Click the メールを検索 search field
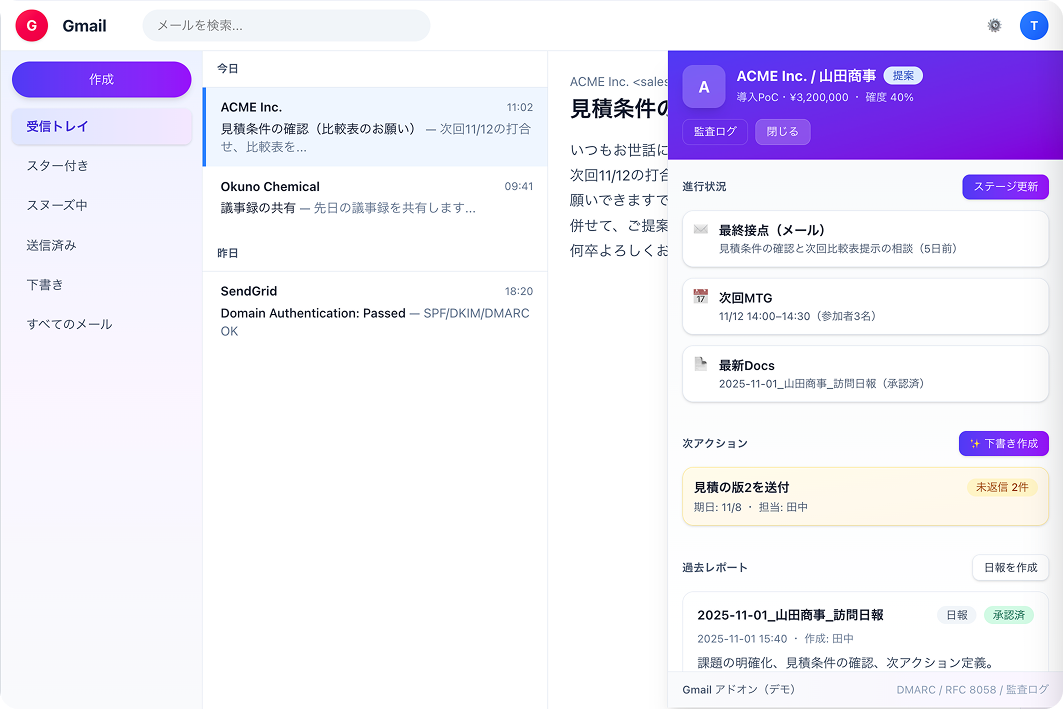The image size is (1063, 709). (286, 25)
